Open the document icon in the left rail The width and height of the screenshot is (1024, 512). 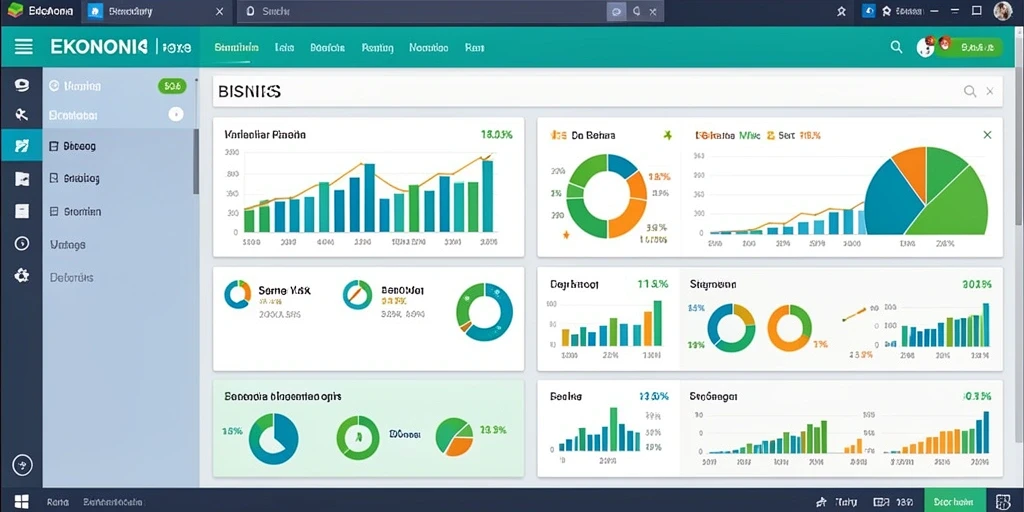point(22,211)
